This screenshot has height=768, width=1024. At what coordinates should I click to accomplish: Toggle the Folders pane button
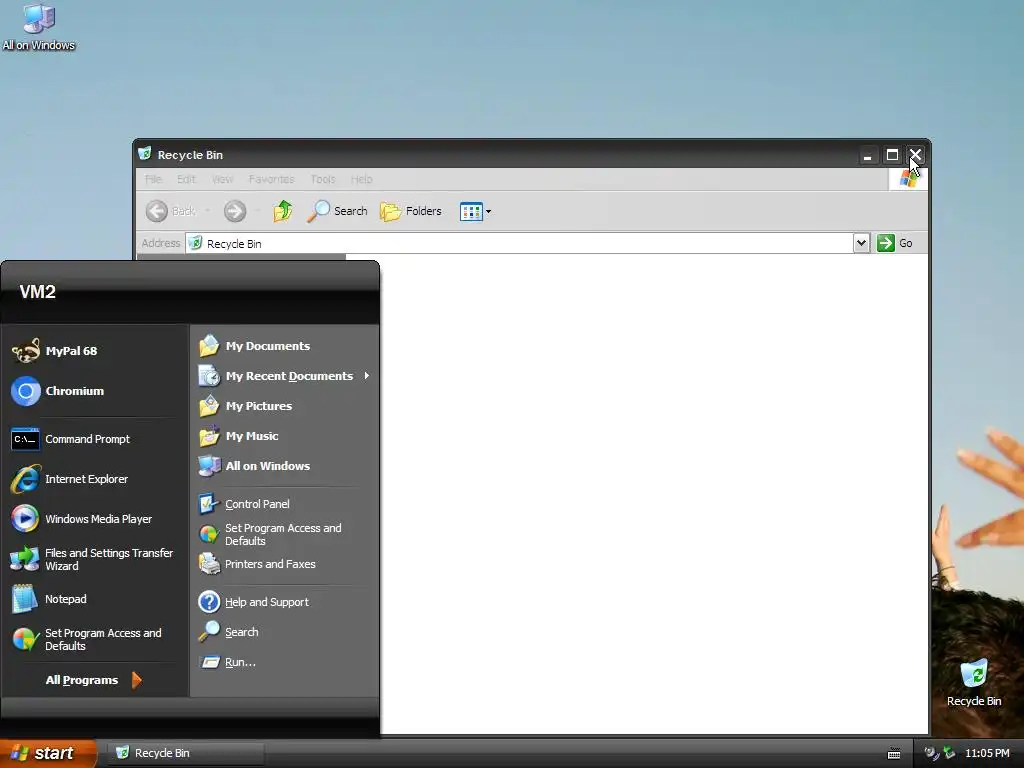411,211
